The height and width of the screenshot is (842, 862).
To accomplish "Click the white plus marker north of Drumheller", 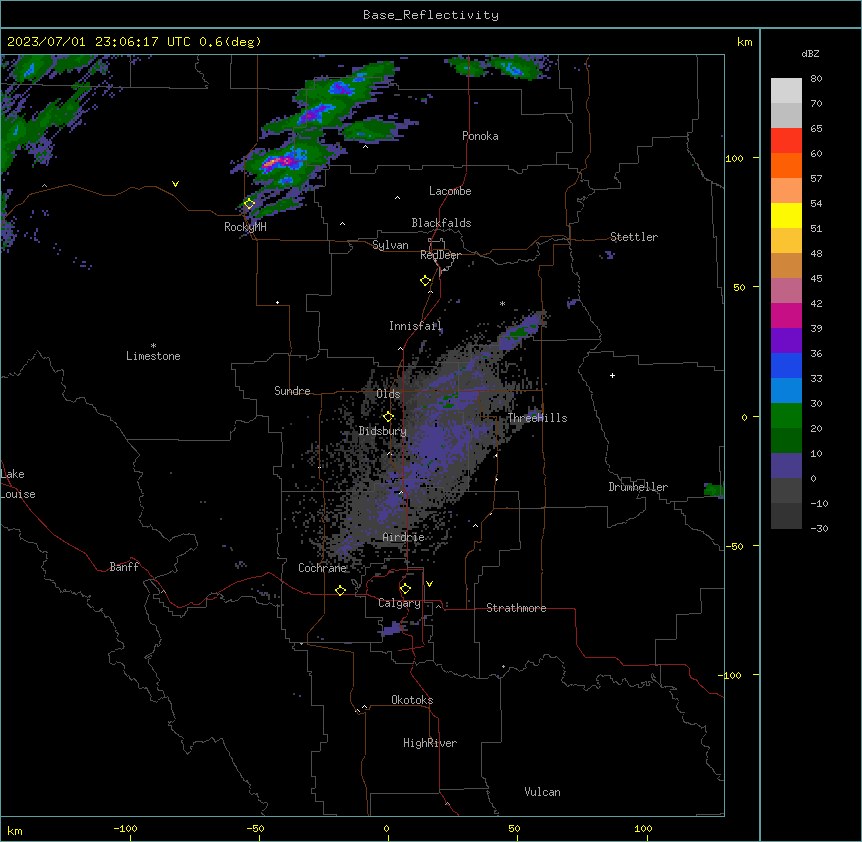I will [x=612, y=375].
